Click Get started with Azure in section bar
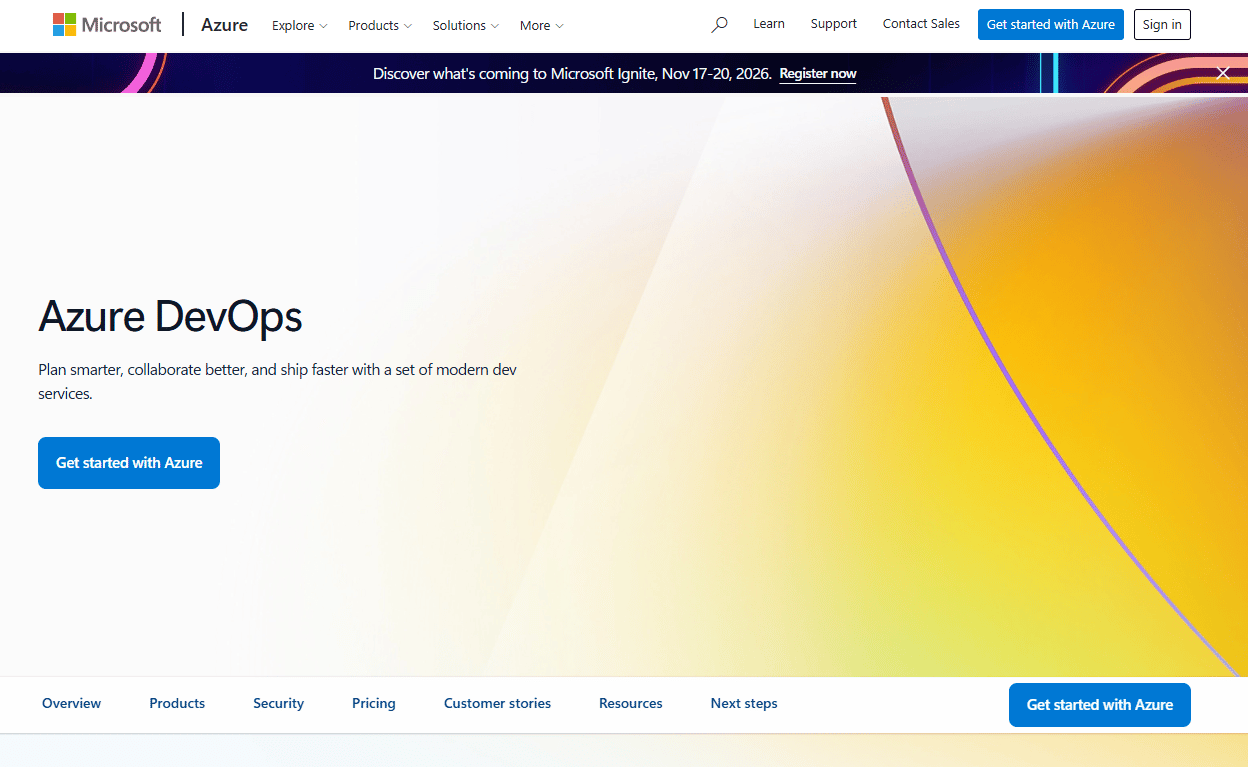Viewport: 1248px width, 767px height. click(1100, 705)
